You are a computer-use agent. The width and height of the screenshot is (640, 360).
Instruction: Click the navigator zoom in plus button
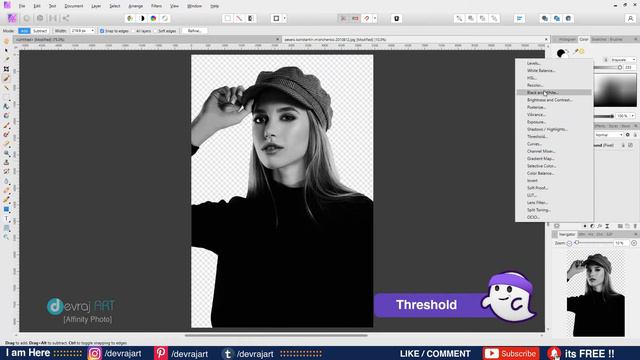(634, 243)
